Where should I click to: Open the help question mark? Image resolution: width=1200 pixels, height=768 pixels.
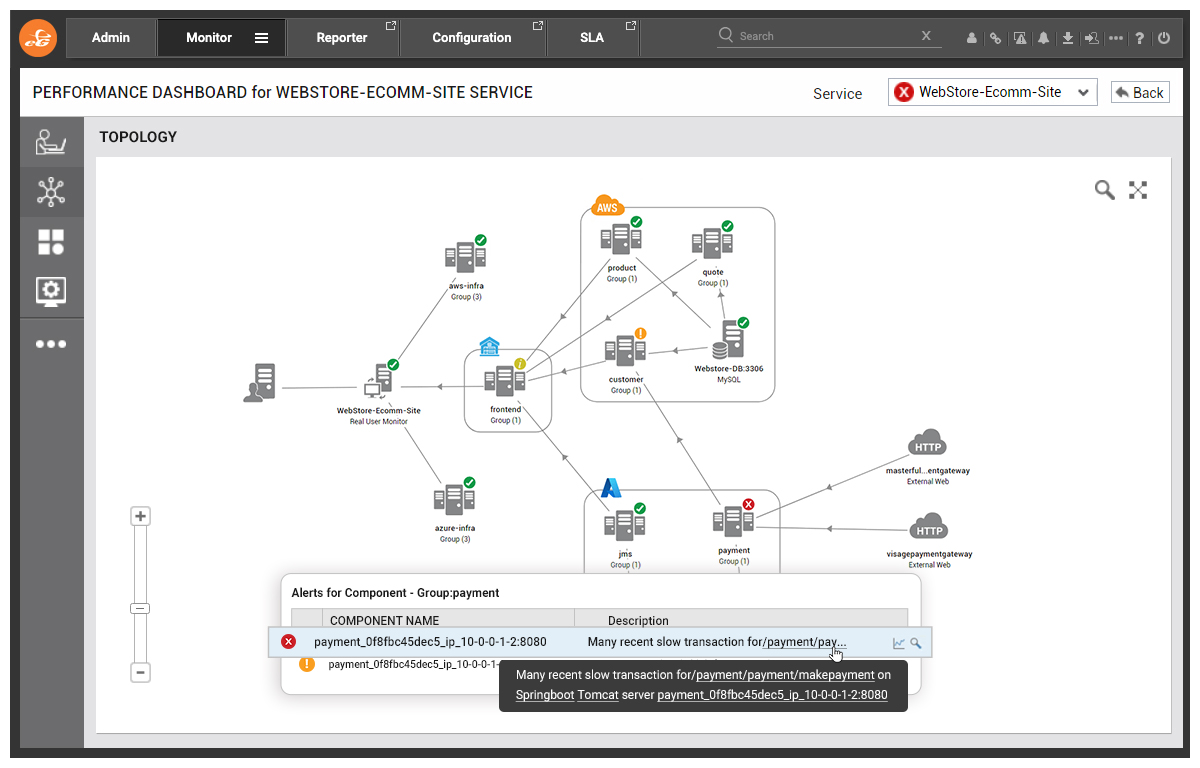[x=1140, y=38]
